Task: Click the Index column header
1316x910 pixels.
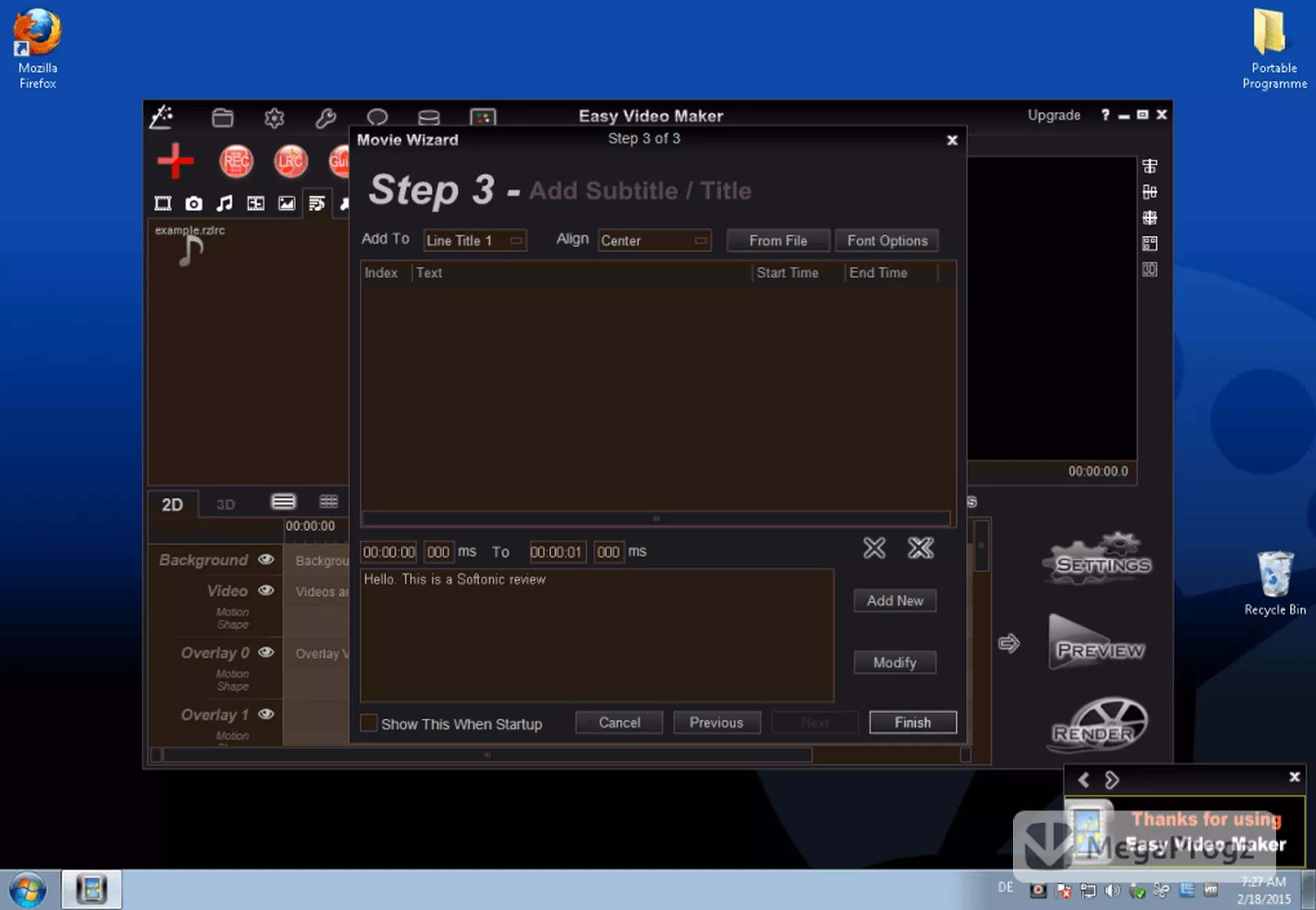Action: [387, 273]
